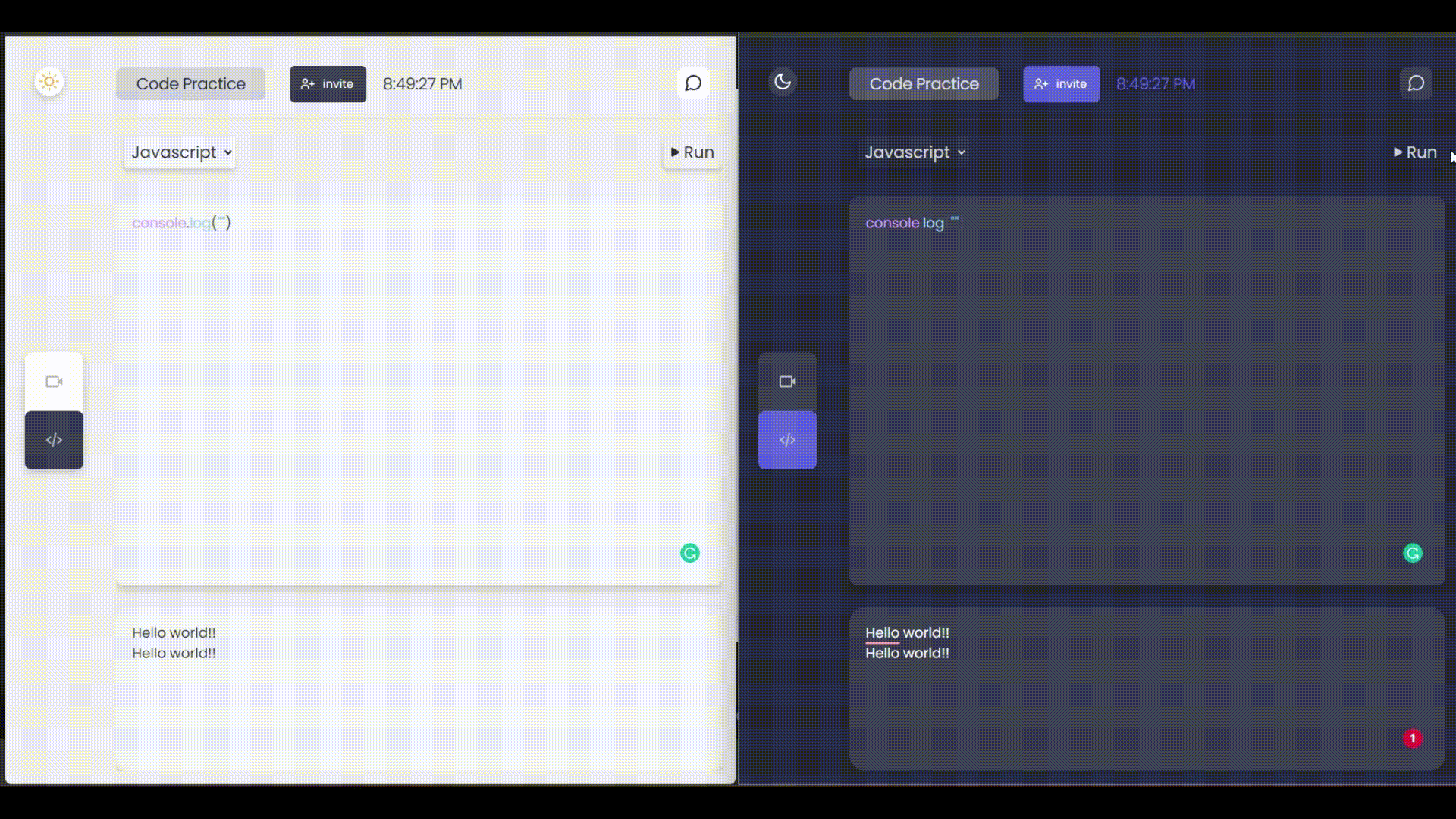This screenshot has height=819, width=1456.
Task: Run the Javascript code
Action: tap(692, 152)
